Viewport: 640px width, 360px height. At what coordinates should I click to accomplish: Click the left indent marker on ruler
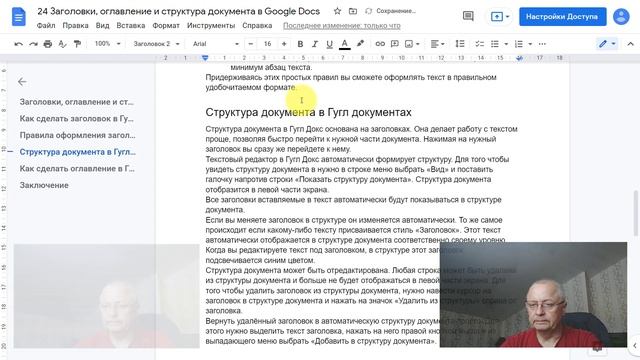point(205,59)
